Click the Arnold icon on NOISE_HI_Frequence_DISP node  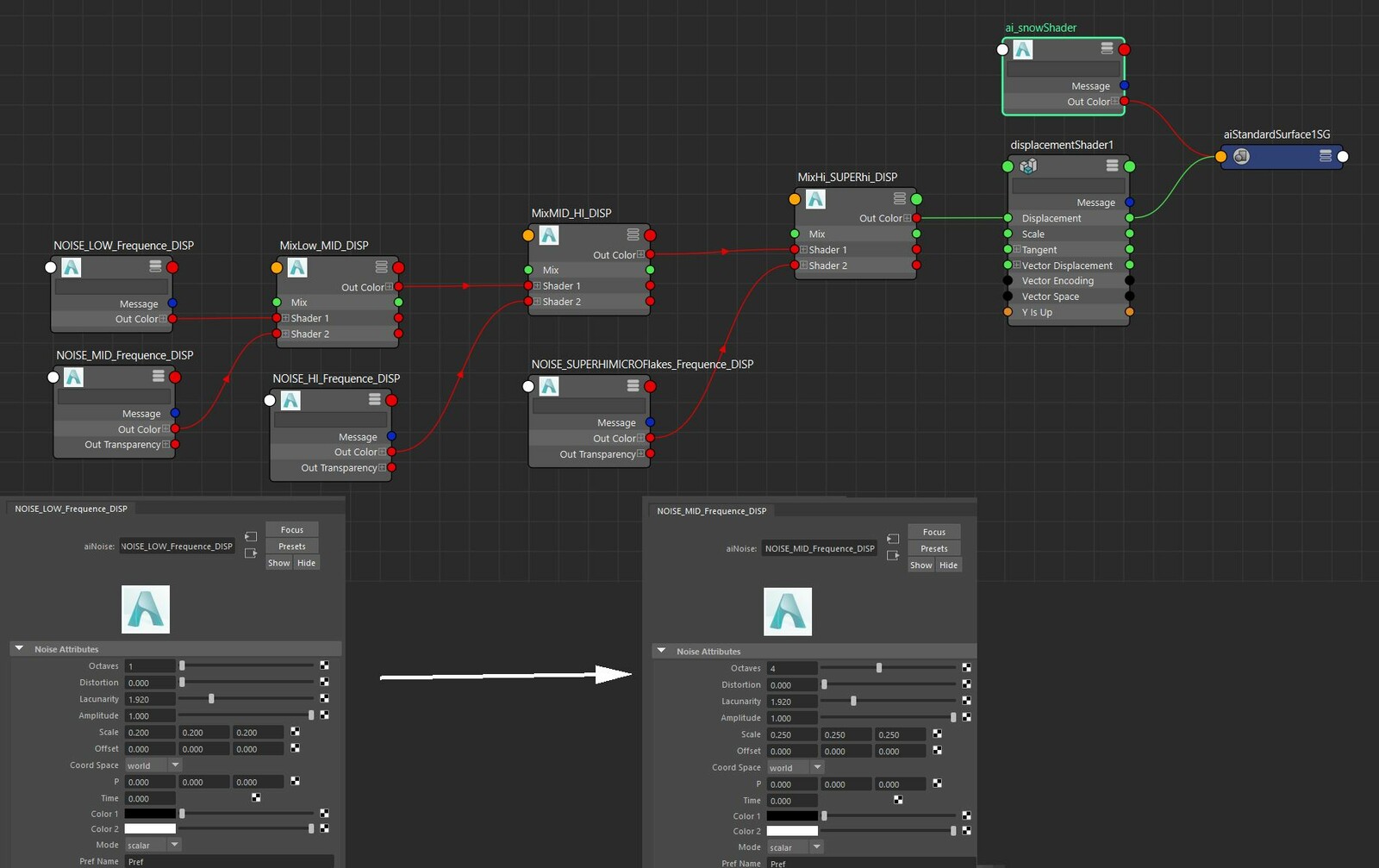[290, 399]
